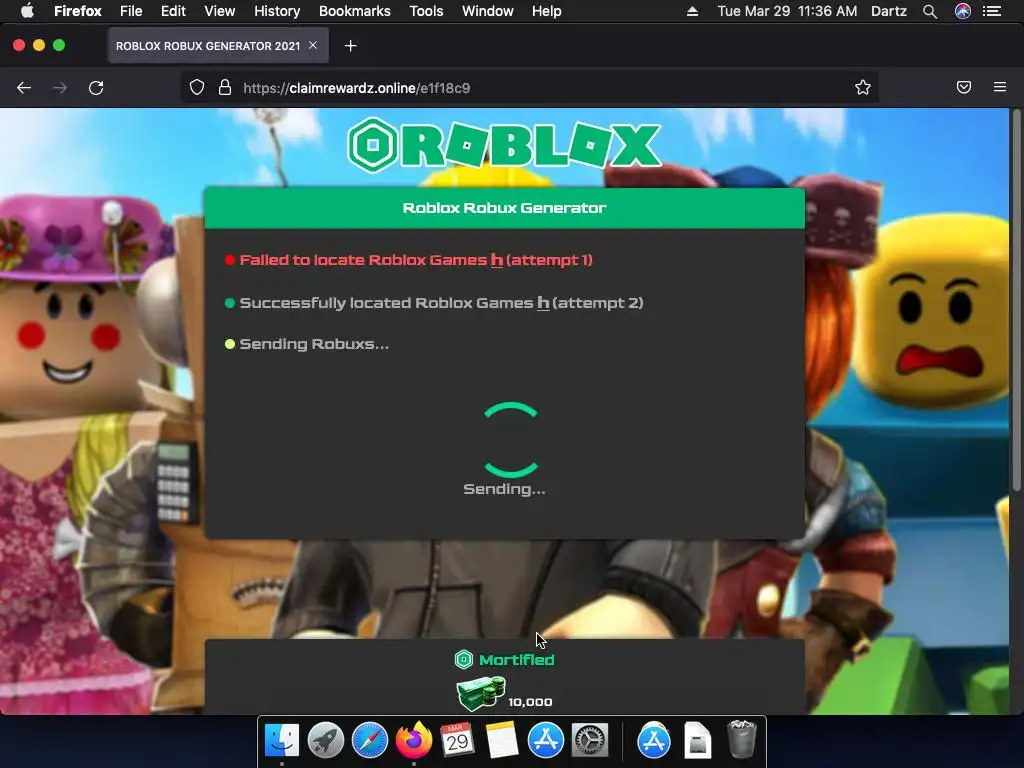The image size is (1024, 768).
Task: Open the History menu
Action: 277,11
